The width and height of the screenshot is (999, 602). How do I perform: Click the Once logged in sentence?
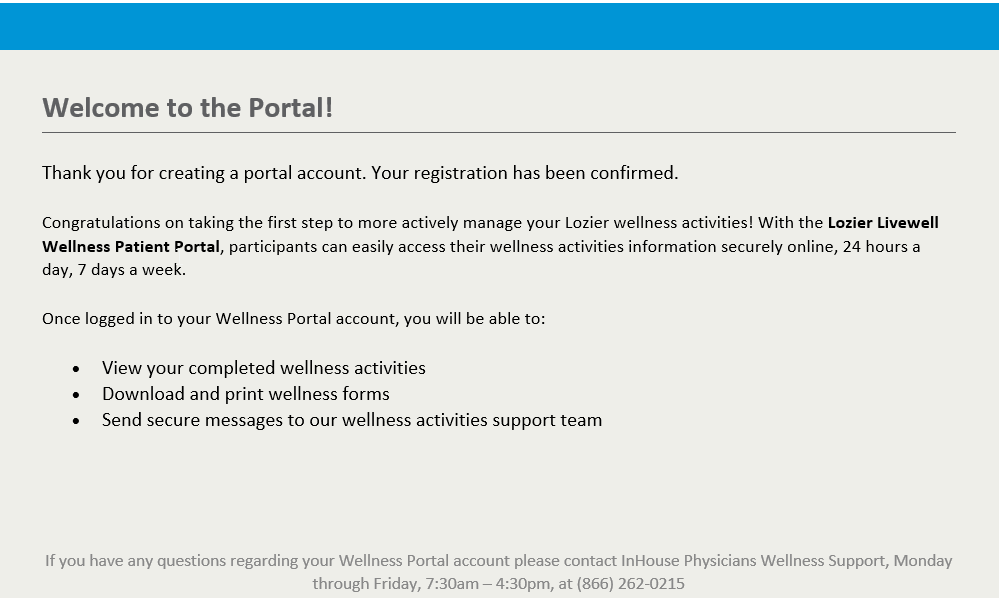pos(294,319)
